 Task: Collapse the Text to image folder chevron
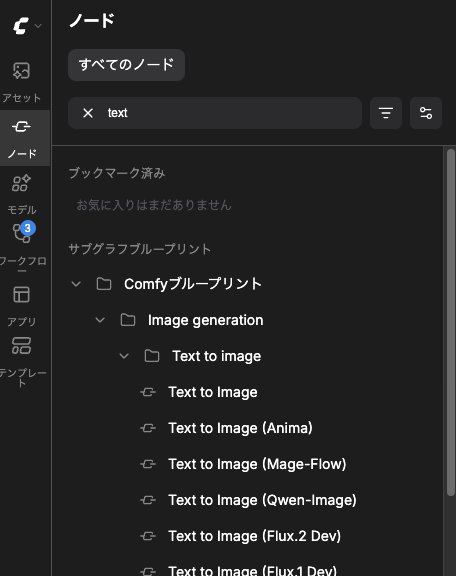[x=124, y=356]
